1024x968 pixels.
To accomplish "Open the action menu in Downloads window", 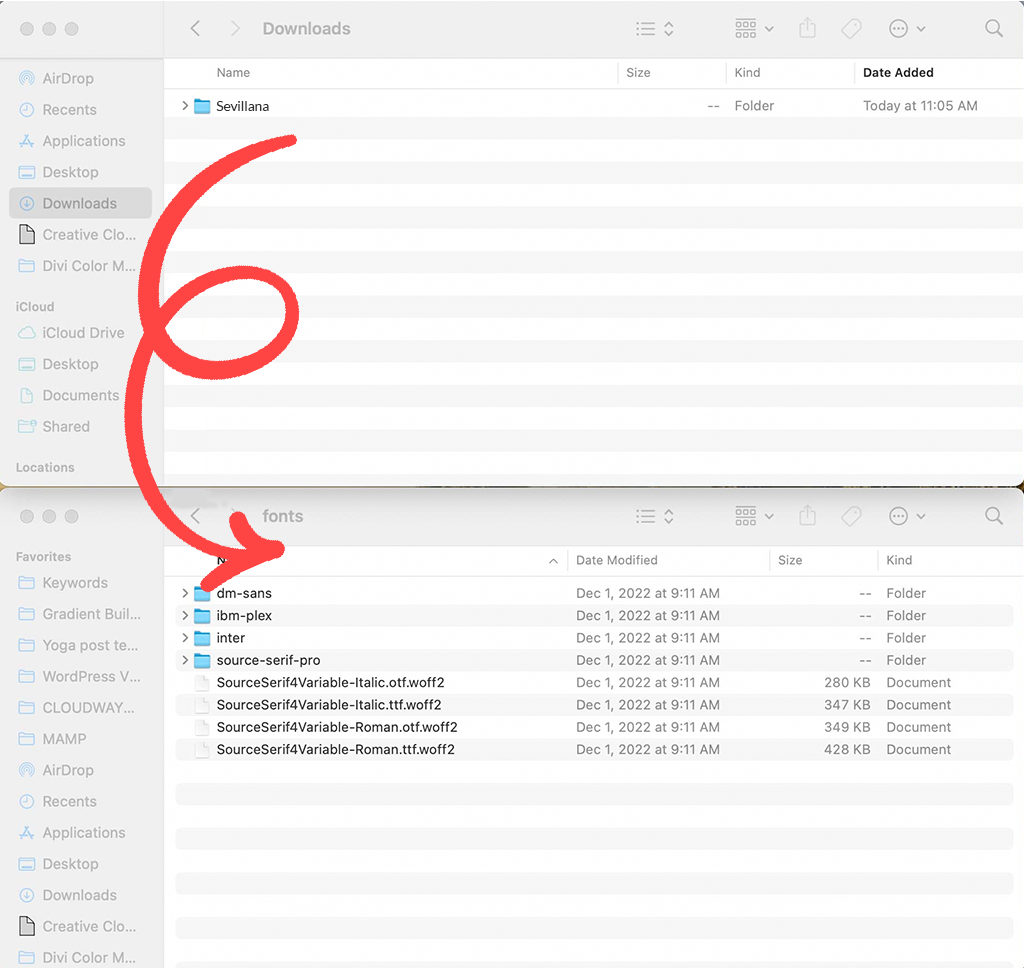I will [x=907, y=29].
